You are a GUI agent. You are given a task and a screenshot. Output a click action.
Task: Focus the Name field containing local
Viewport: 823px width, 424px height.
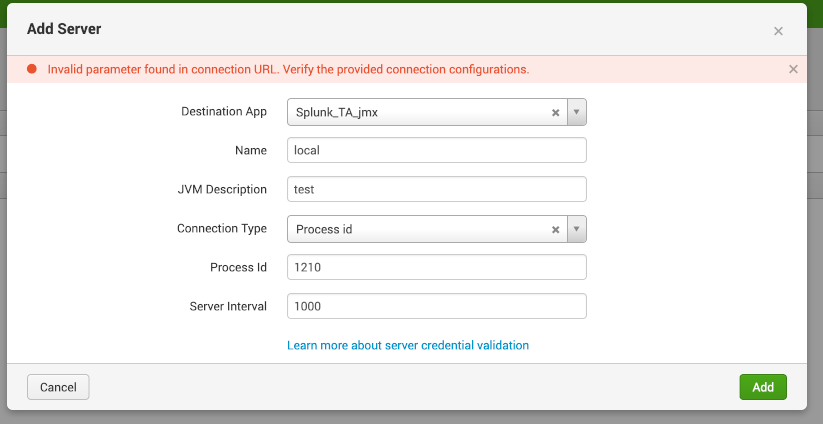(436, 150)
